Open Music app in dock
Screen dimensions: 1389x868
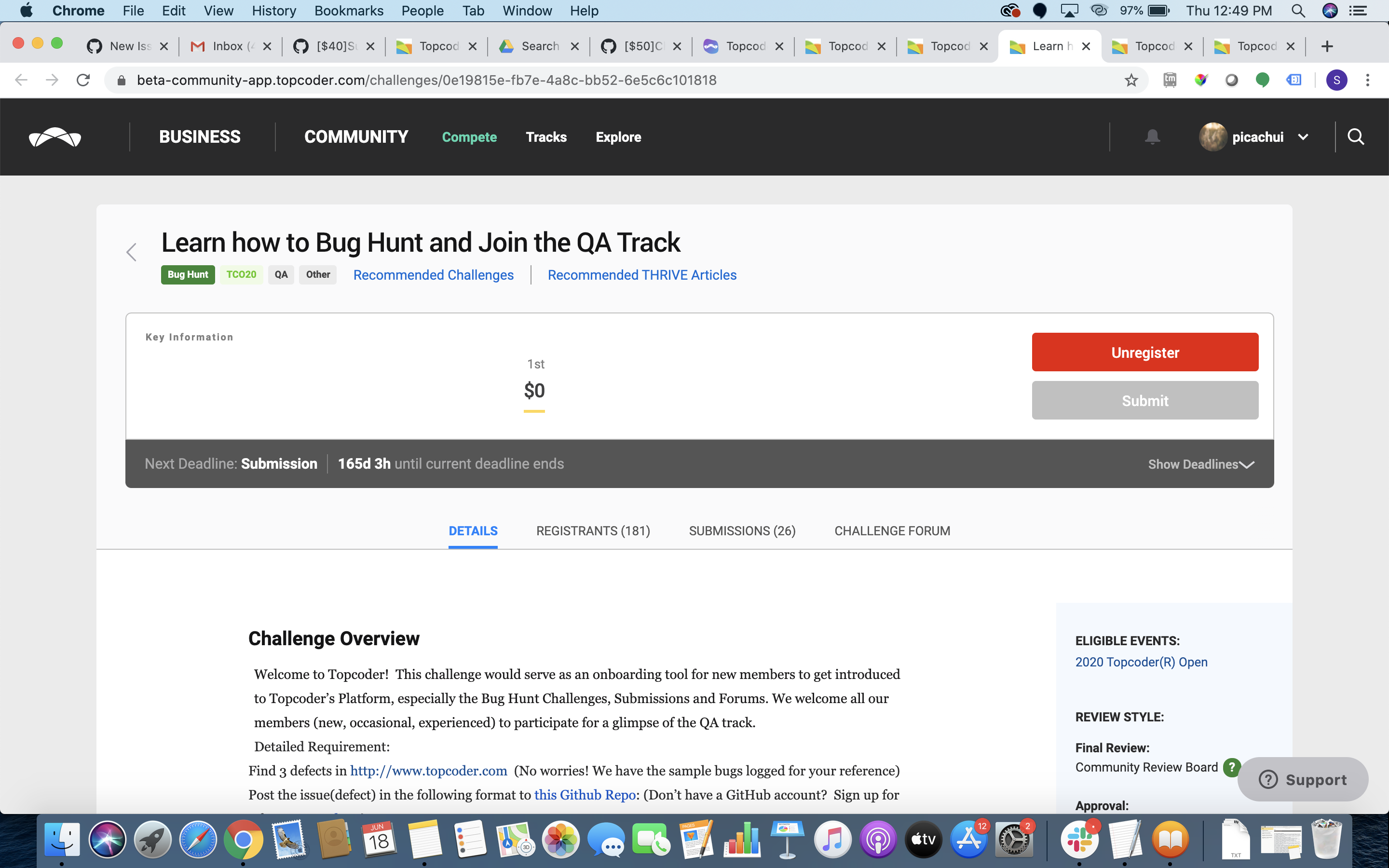(x=832, y=839)
